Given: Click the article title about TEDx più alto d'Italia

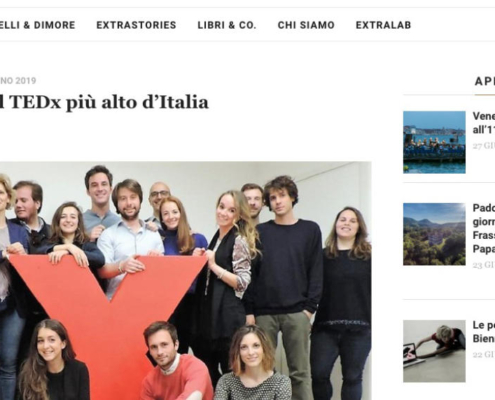Looking at the screenshot, I should click(104, 102).
